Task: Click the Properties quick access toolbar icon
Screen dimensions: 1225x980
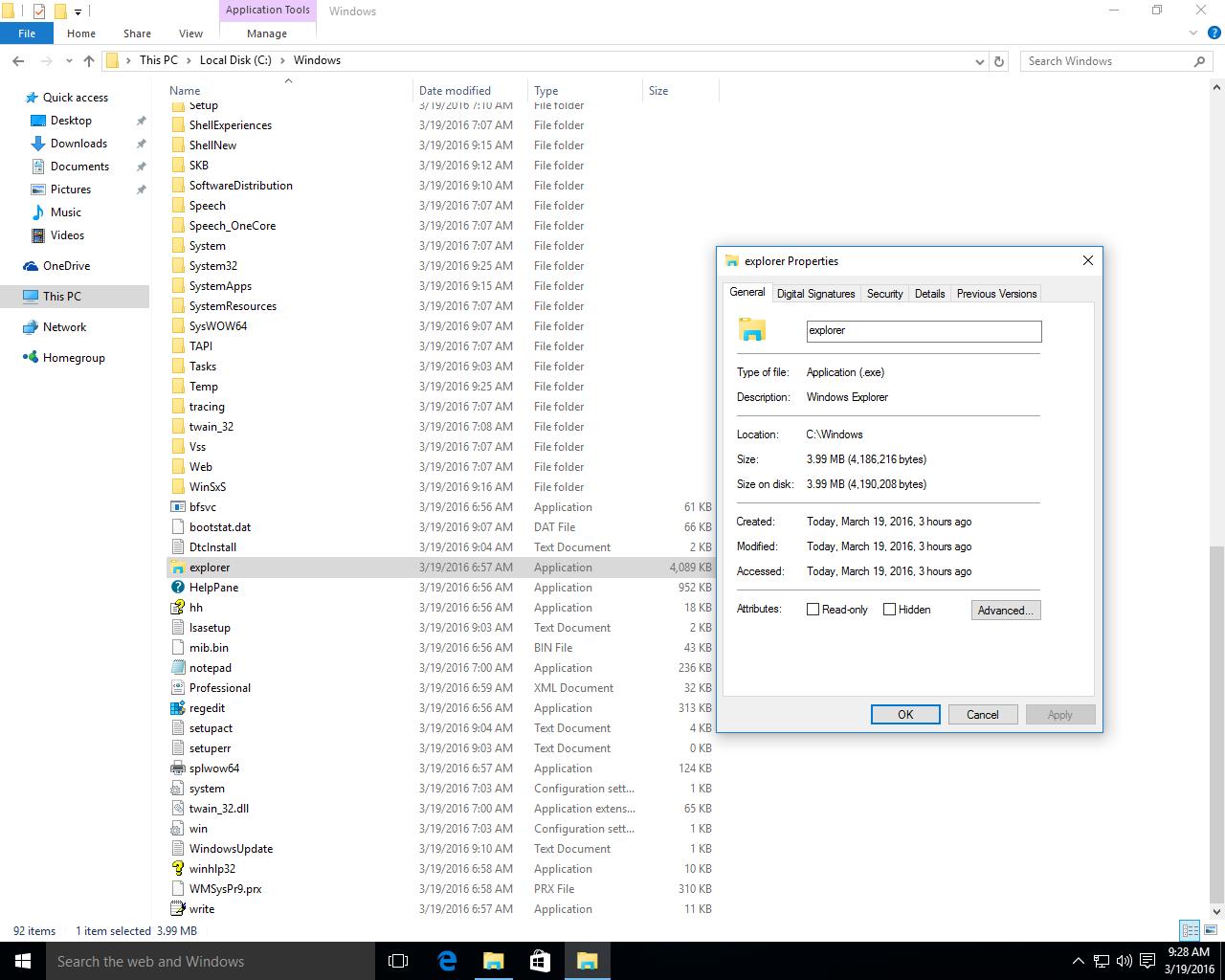Action: [38, 11]
